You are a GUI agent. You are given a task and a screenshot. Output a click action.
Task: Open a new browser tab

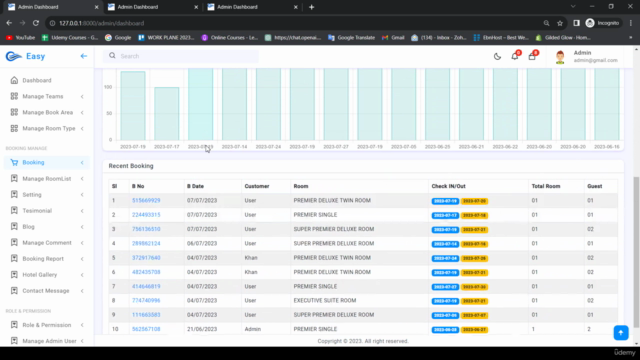tap(311, 7)
